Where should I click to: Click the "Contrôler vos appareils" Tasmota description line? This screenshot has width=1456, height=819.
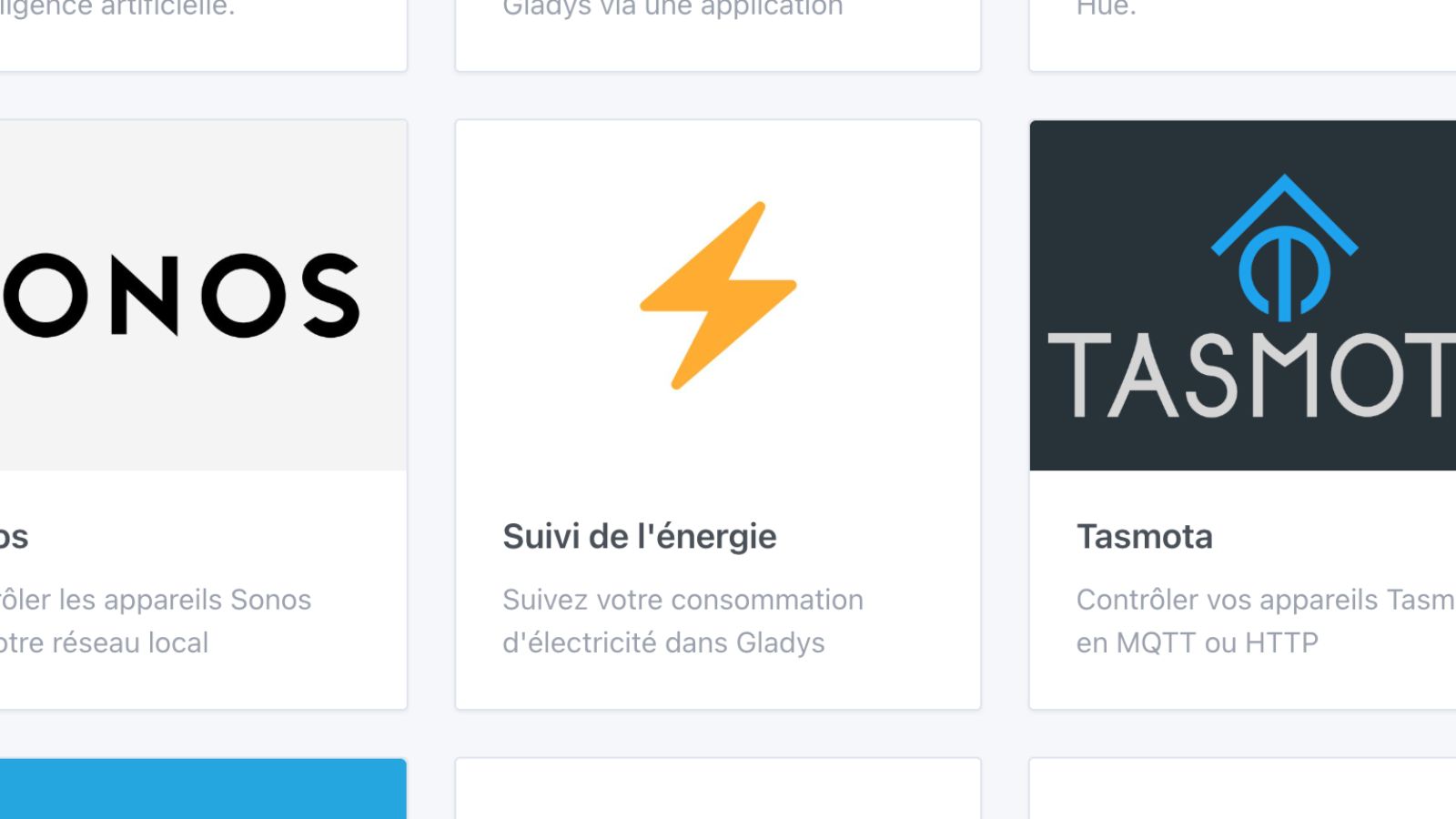tap(1265, 600)
